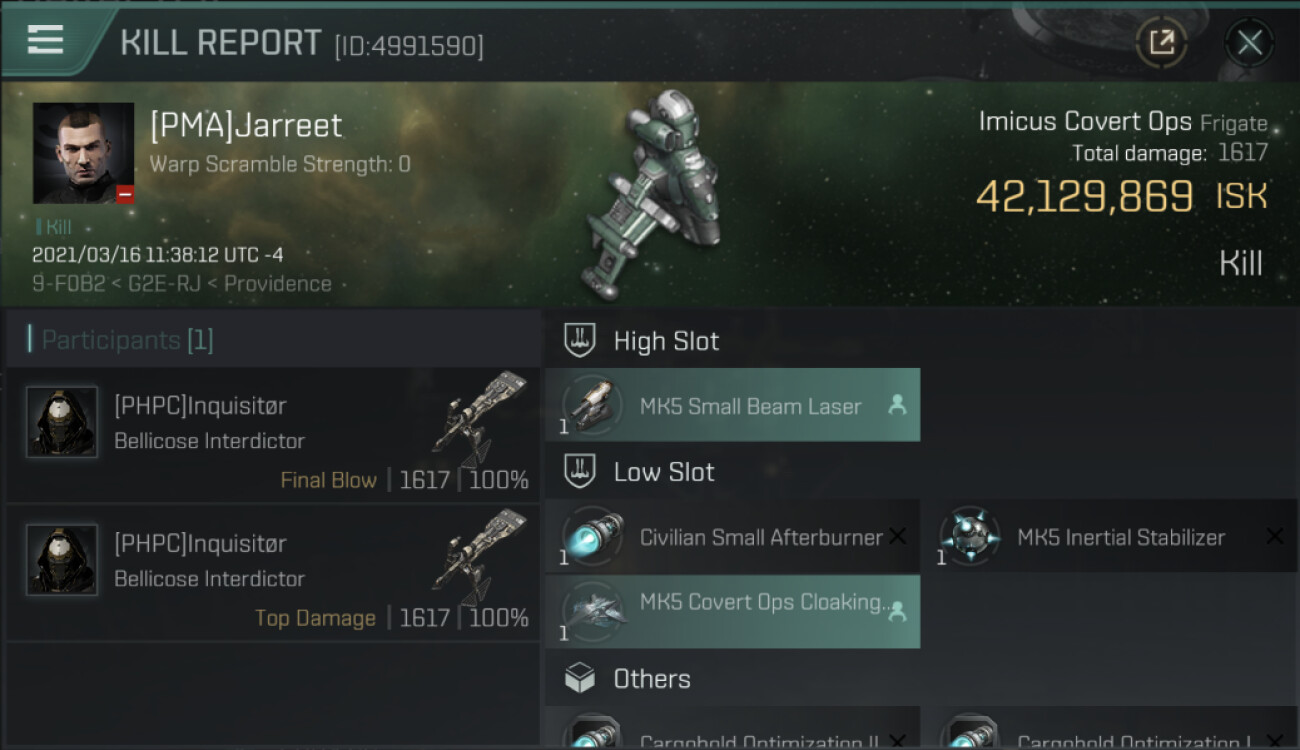Click the person marker on MK5 Small Beam Laser
Screen dimensions: 1300x750
point(897,405)
